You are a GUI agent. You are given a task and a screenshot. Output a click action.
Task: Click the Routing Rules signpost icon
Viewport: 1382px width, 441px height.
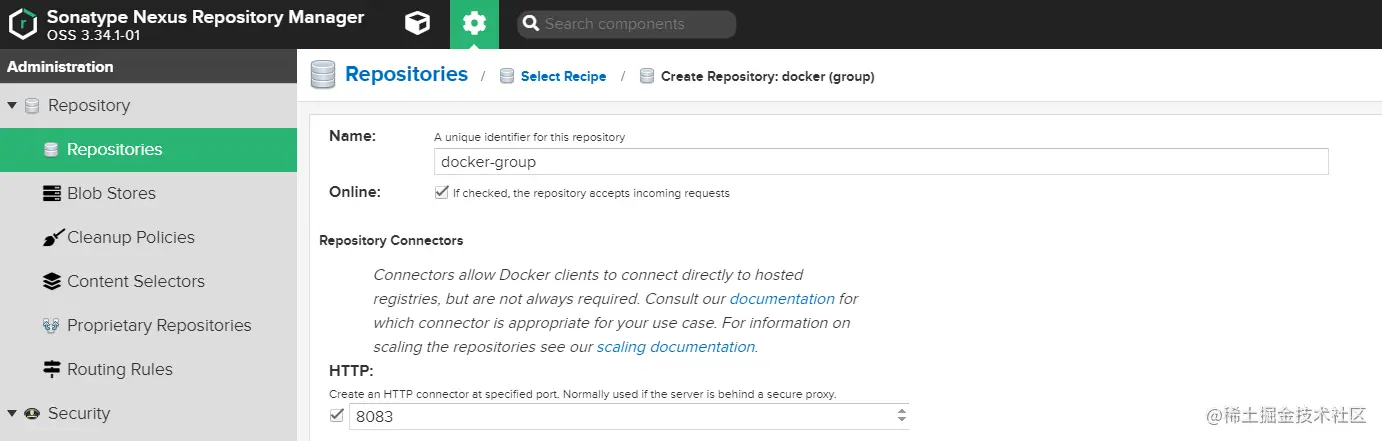[x=52, y=370]
